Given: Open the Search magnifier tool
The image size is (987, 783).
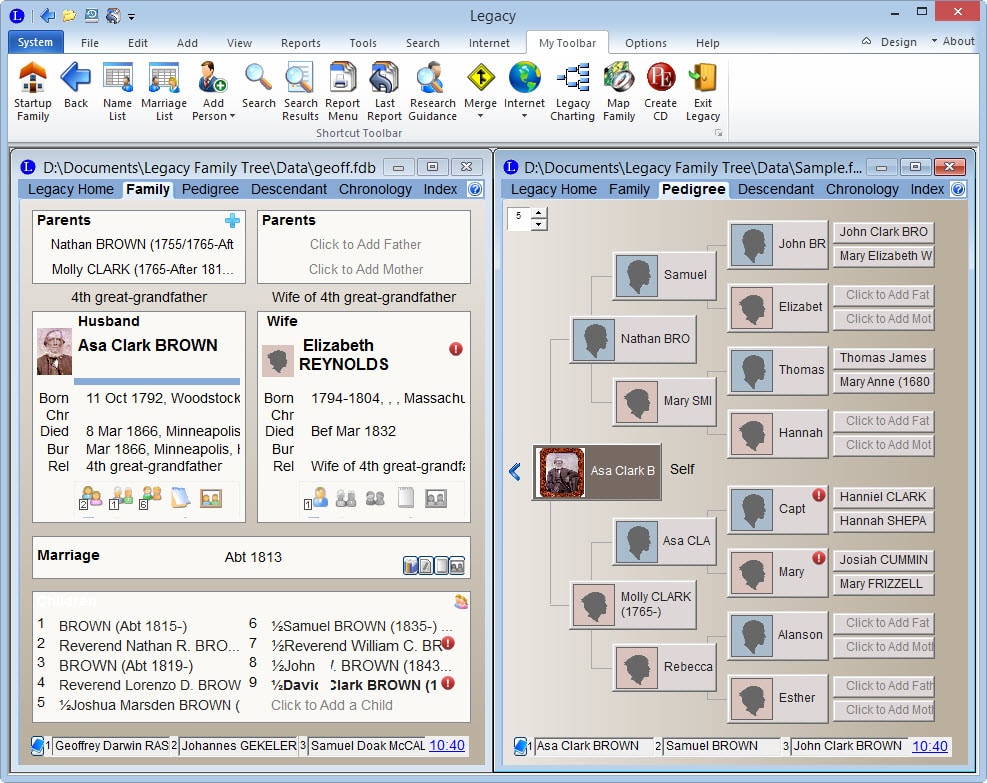Looking at the screenshot, I should 259,85.
